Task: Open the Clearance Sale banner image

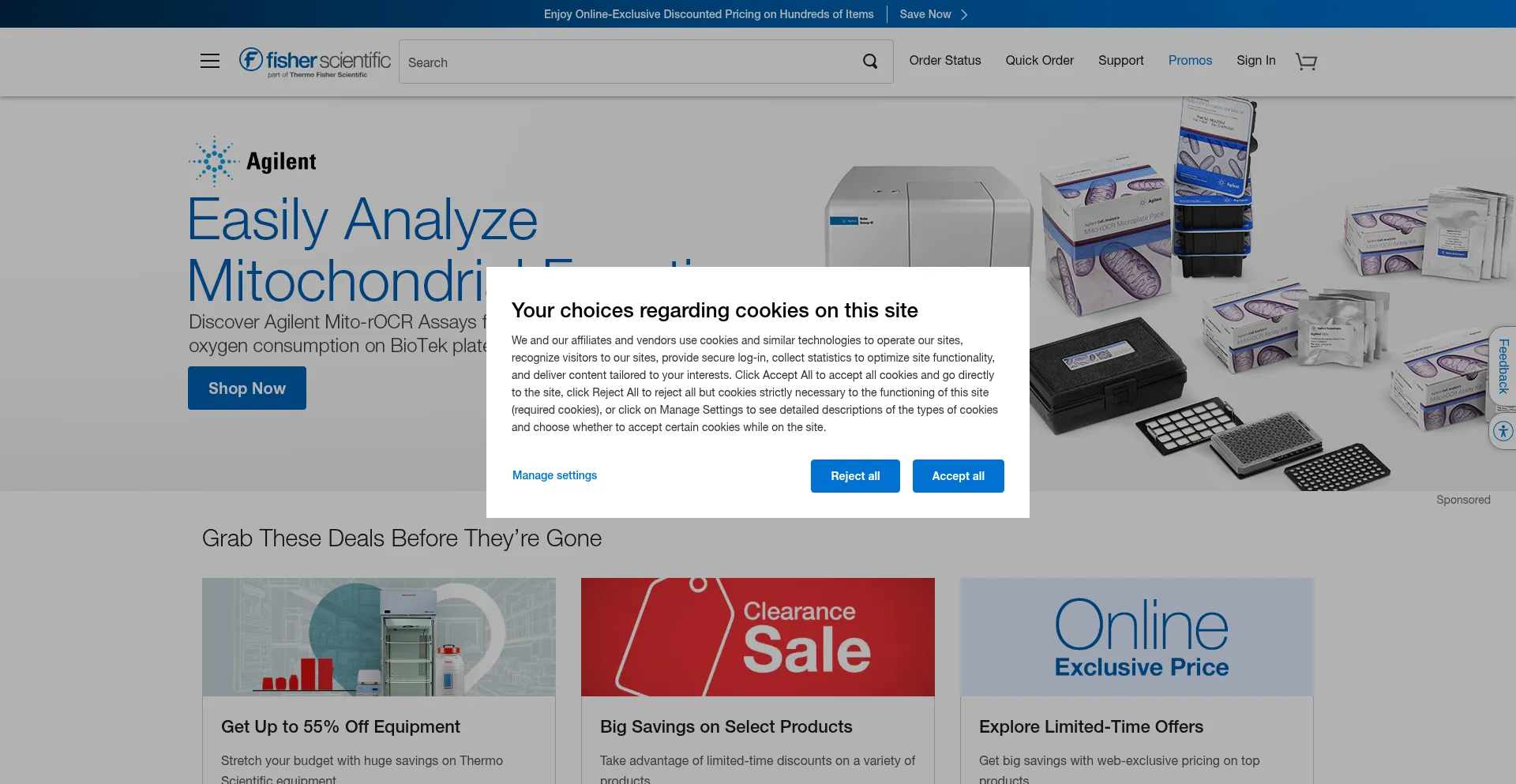Action: pos(758,637)
